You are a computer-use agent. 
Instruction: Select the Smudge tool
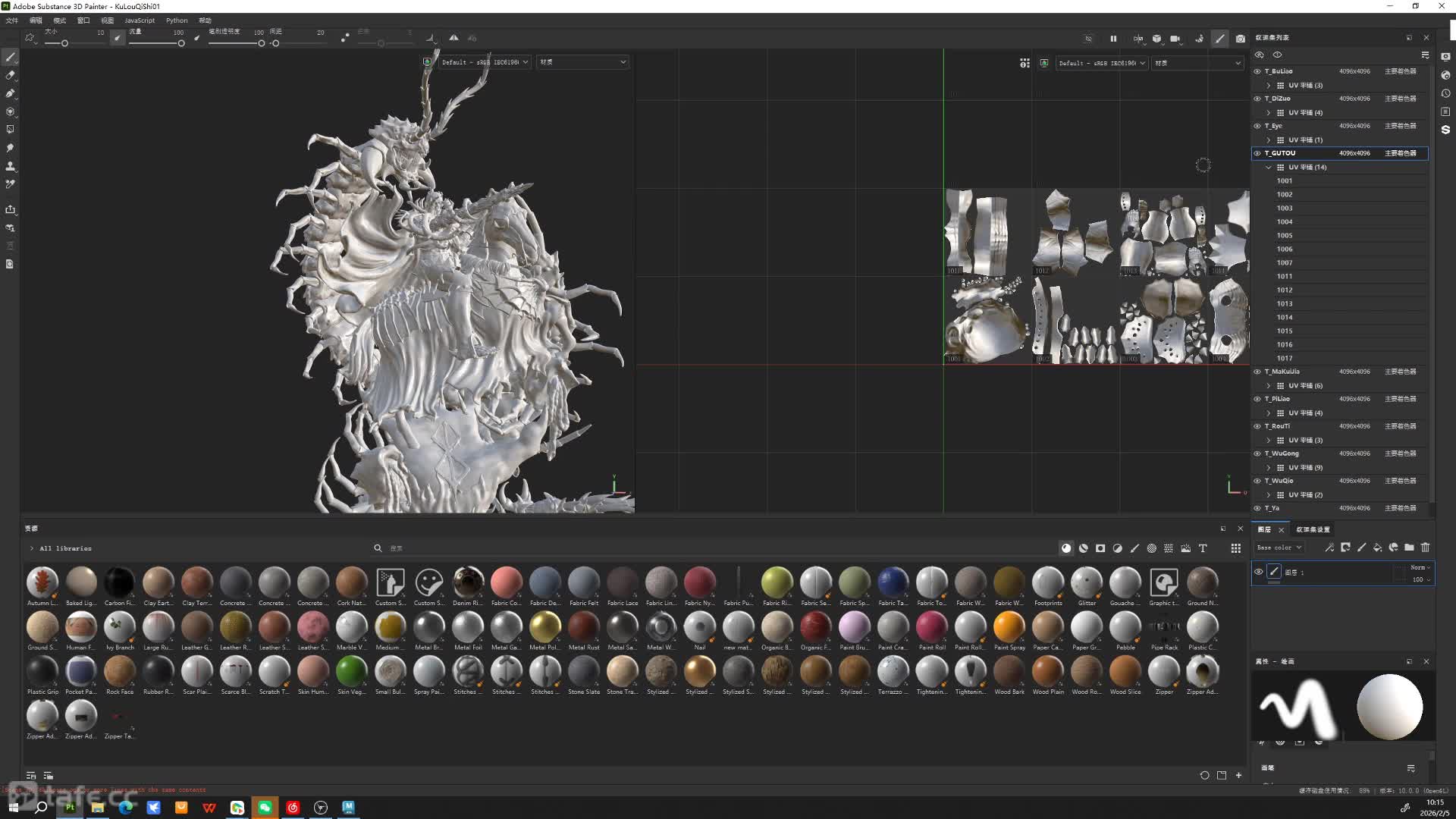pos(11,148)
